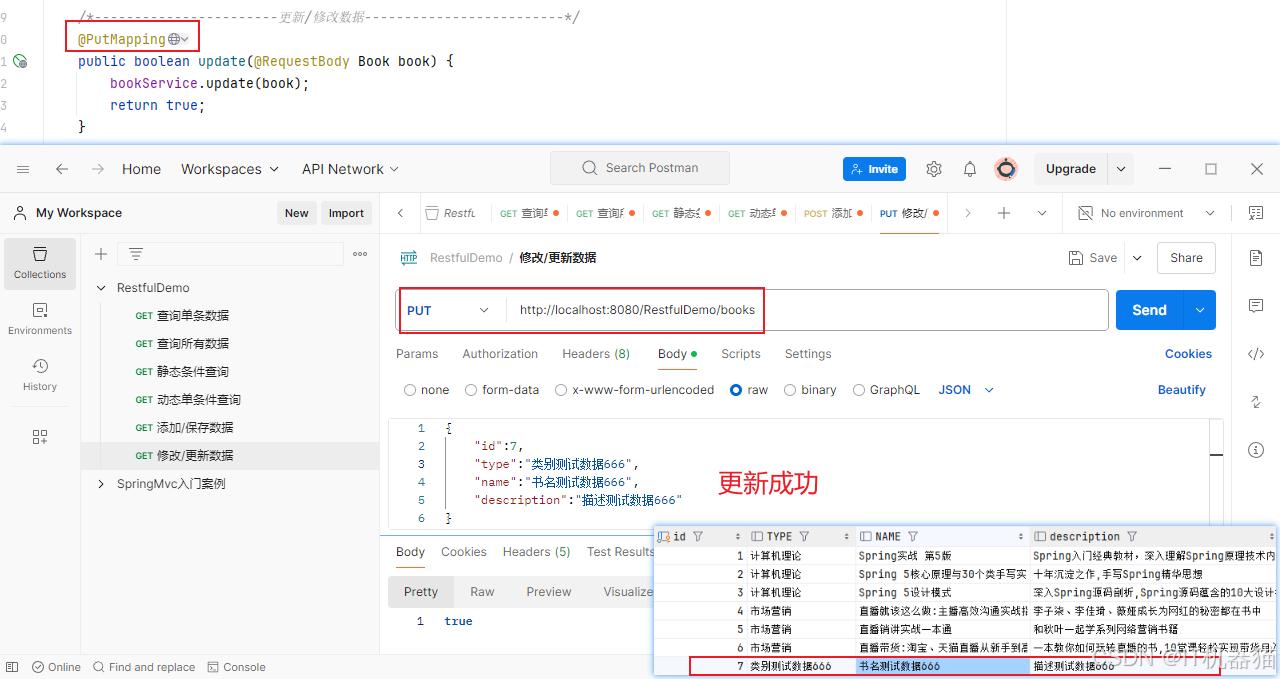Toggle sidebar icon in status bar
Image resolution: width=1280 pixels, height=679 pixels.
click(x=13, y=667)
